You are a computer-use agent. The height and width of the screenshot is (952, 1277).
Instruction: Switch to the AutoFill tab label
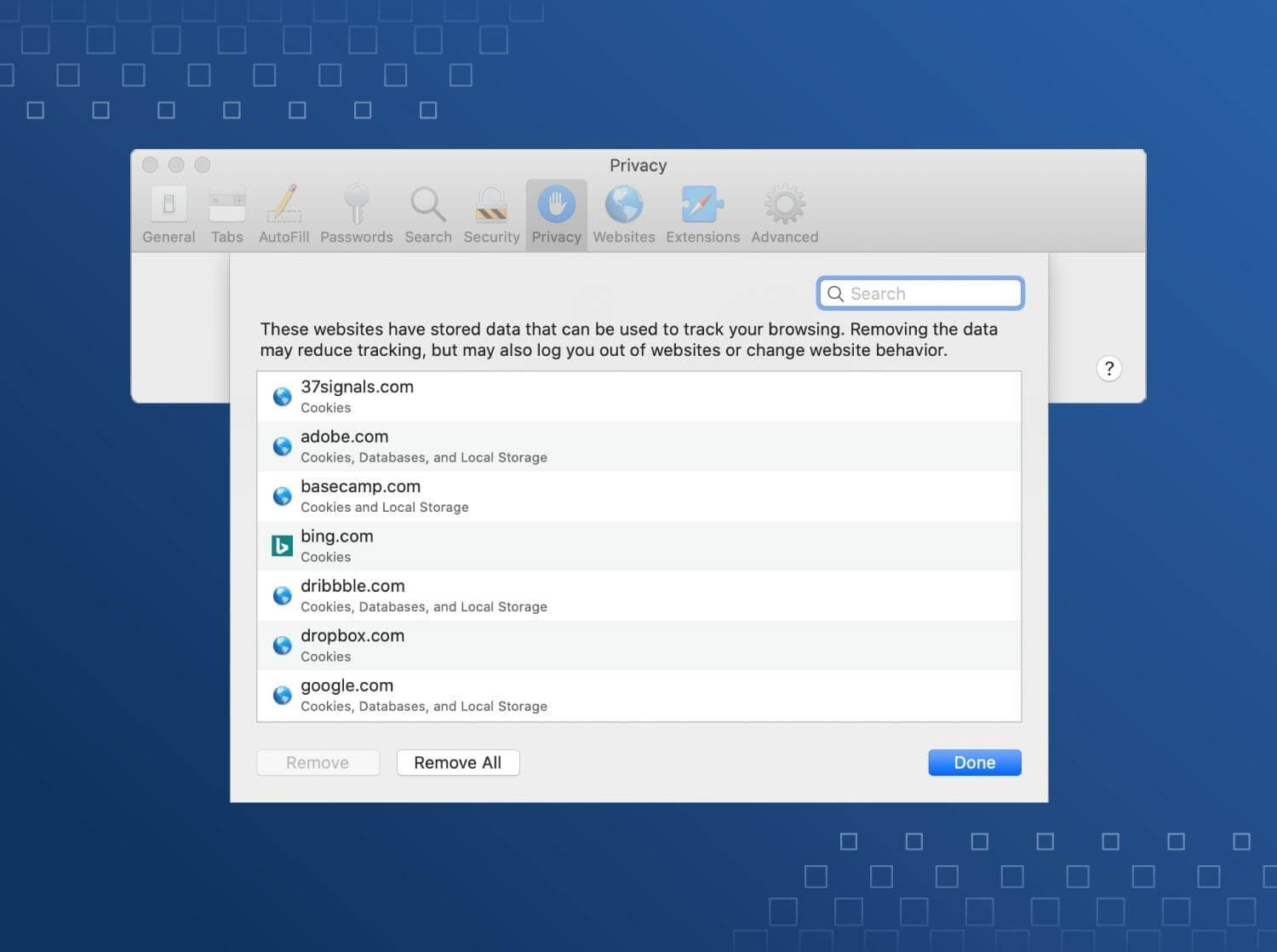(x=284, y=237)
